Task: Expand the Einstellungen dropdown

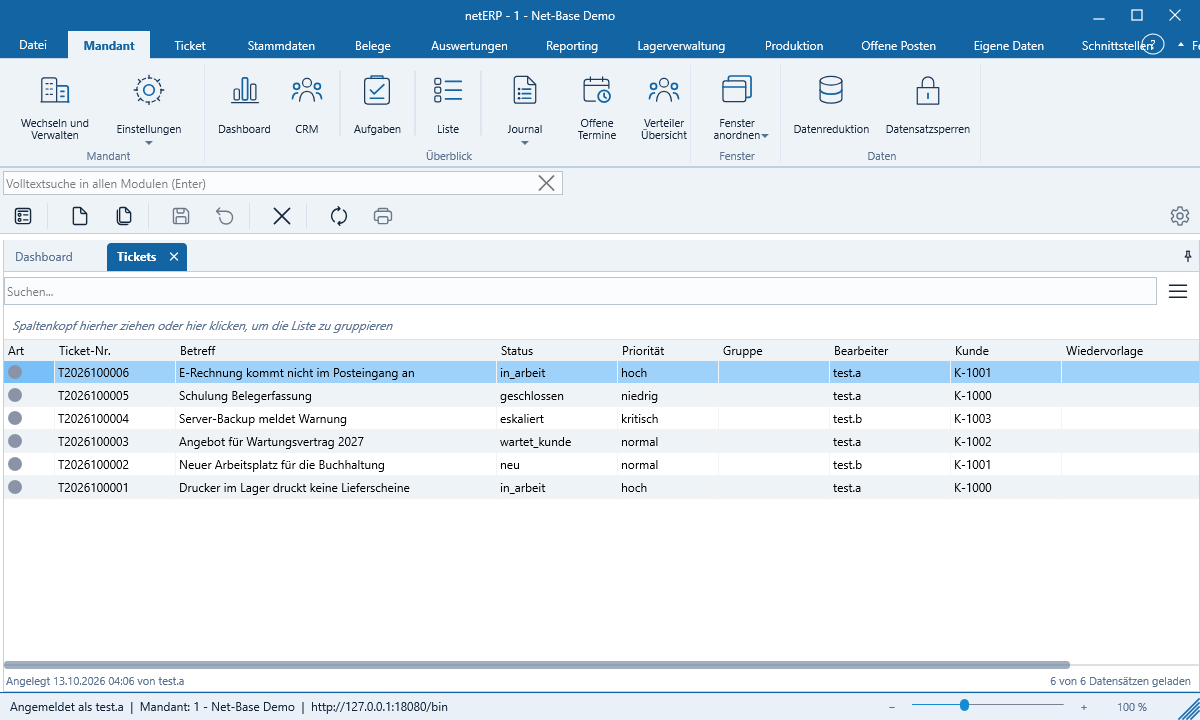Action: (149, 143)
